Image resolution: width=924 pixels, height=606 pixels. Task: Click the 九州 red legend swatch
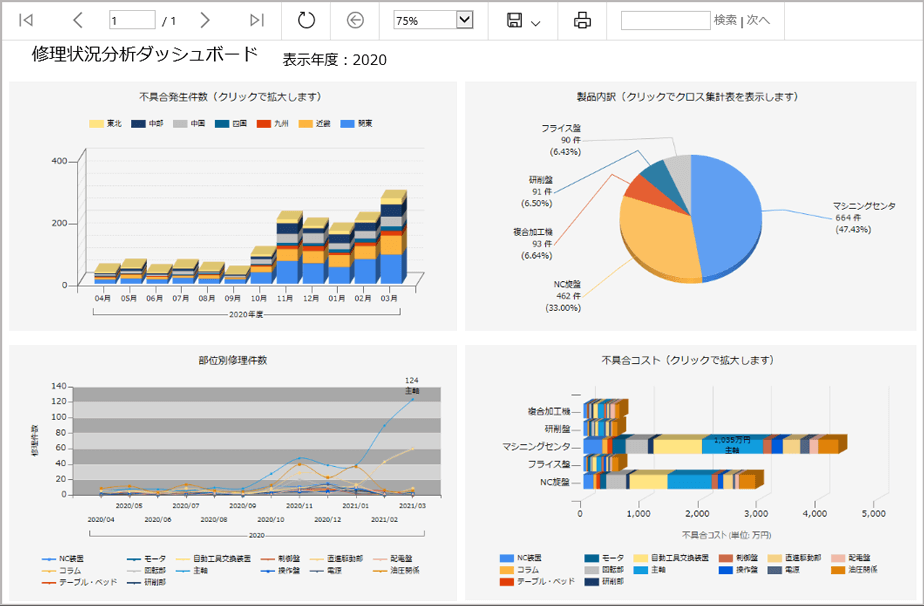click(264, 124)
